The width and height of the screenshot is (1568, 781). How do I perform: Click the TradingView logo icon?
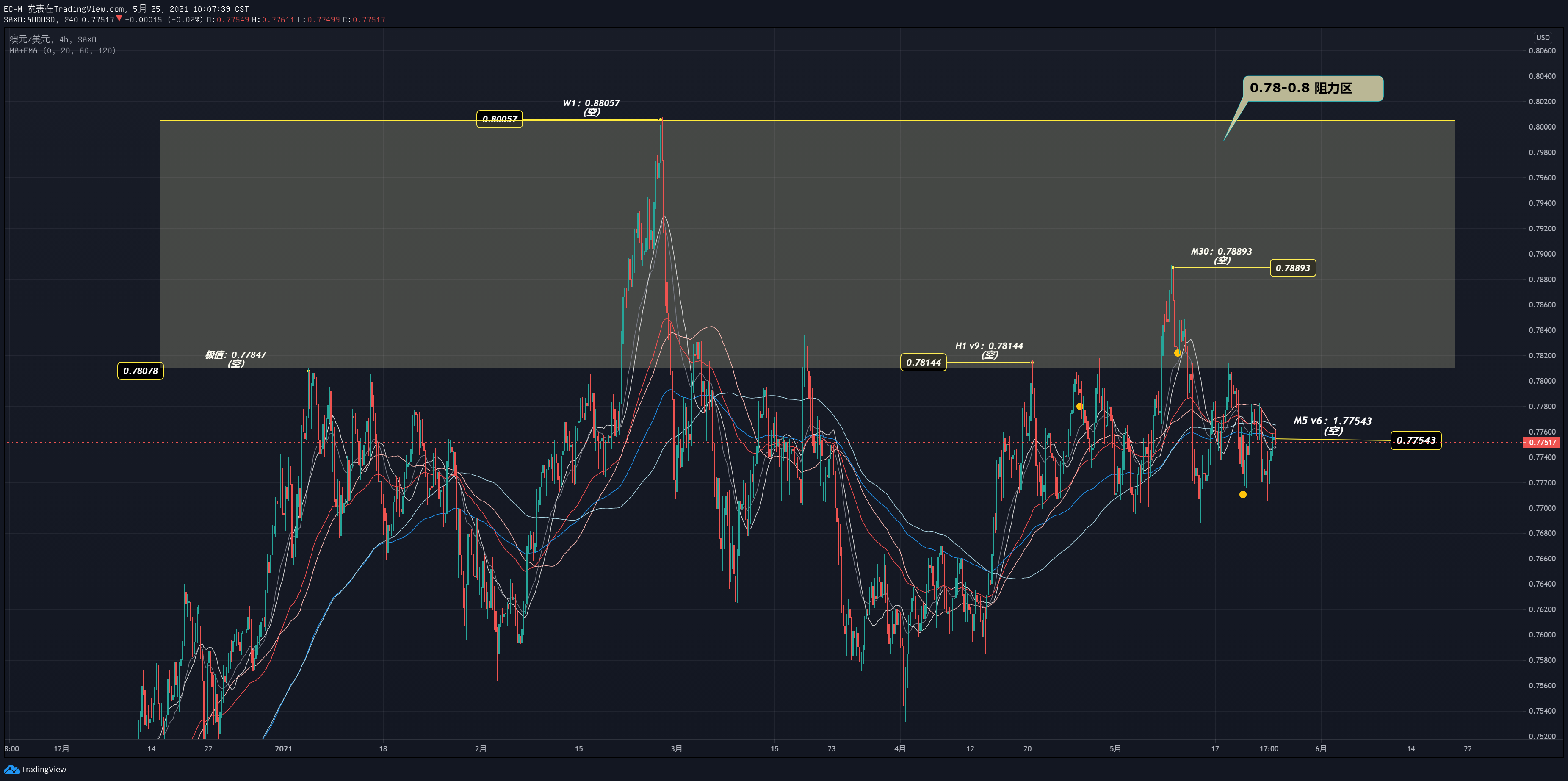(11, 770)
